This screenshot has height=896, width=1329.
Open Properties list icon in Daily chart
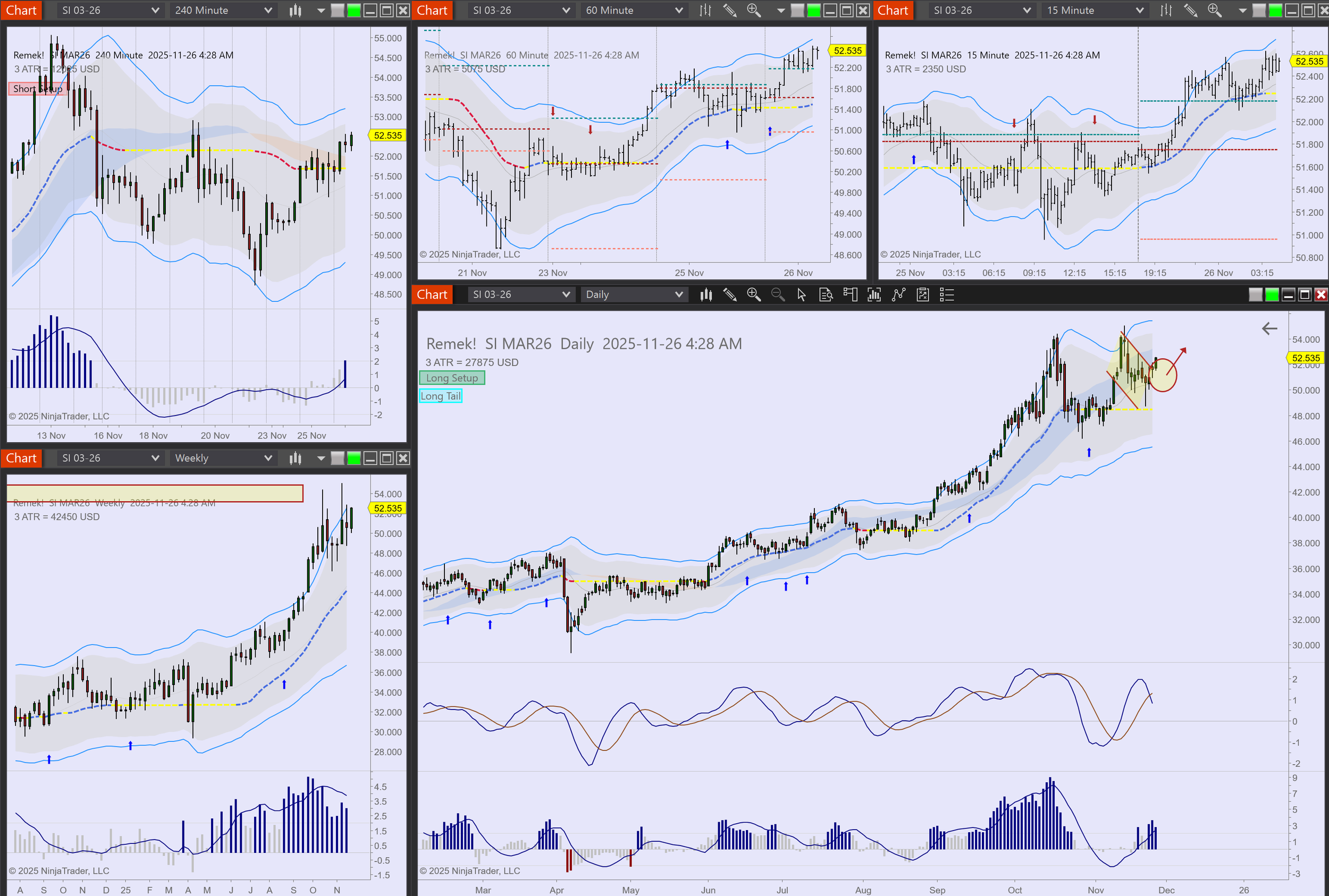[947, 294]
